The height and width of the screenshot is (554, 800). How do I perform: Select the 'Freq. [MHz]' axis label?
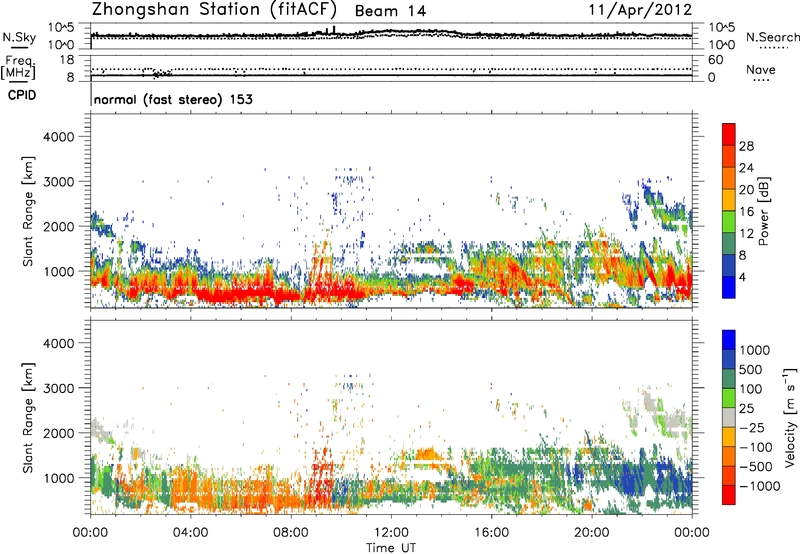18,68
